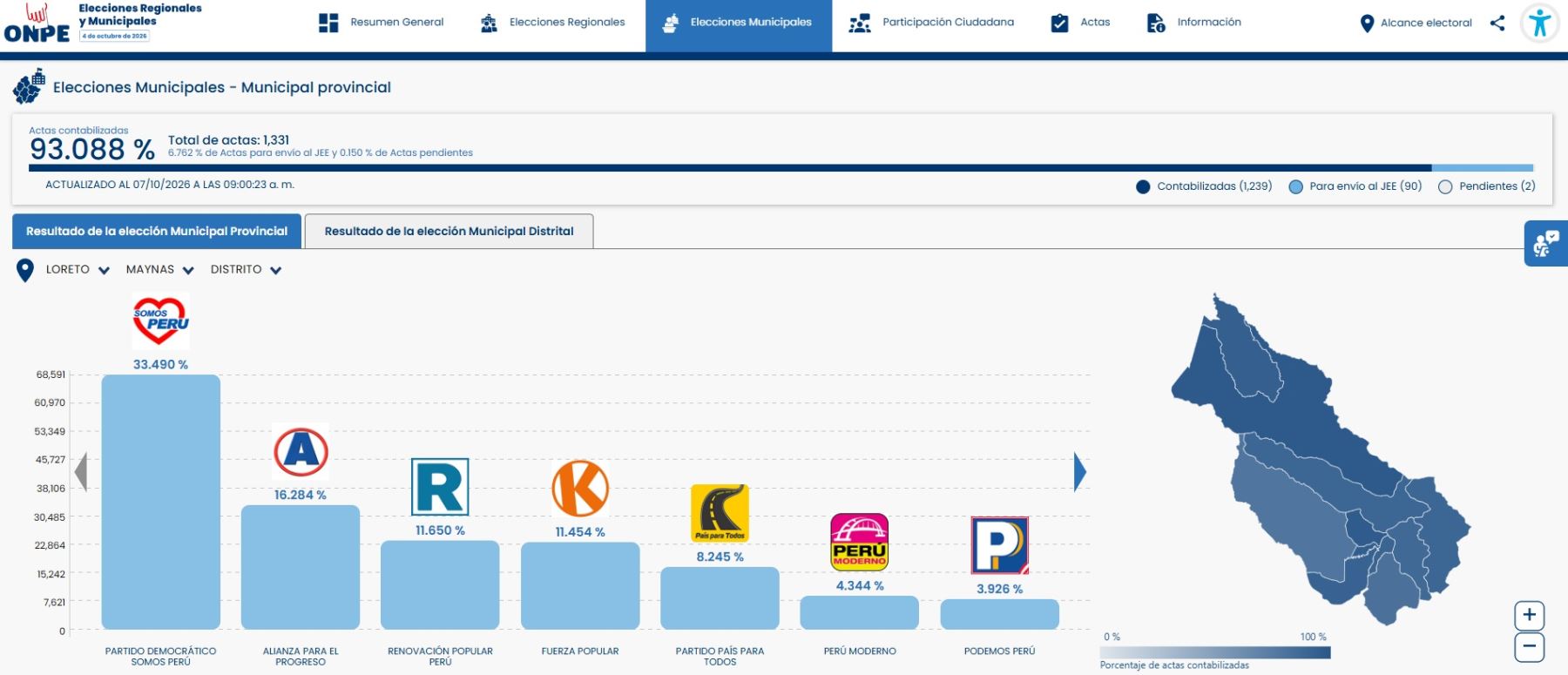Expand the MAYNAS province dropdown

click(x=160, y=270)
